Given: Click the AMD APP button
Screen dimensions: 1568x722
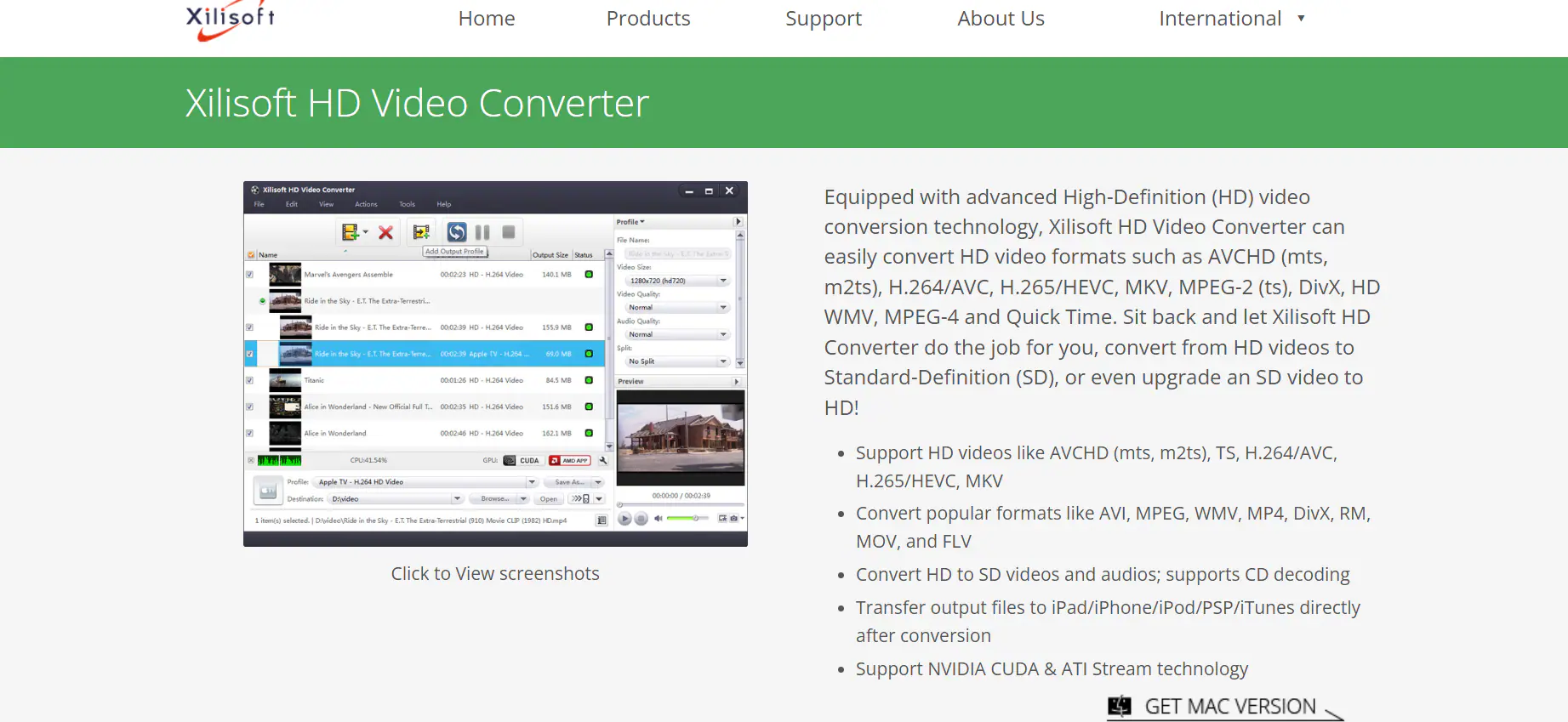Looking at the screenshot, I should 570,460.
